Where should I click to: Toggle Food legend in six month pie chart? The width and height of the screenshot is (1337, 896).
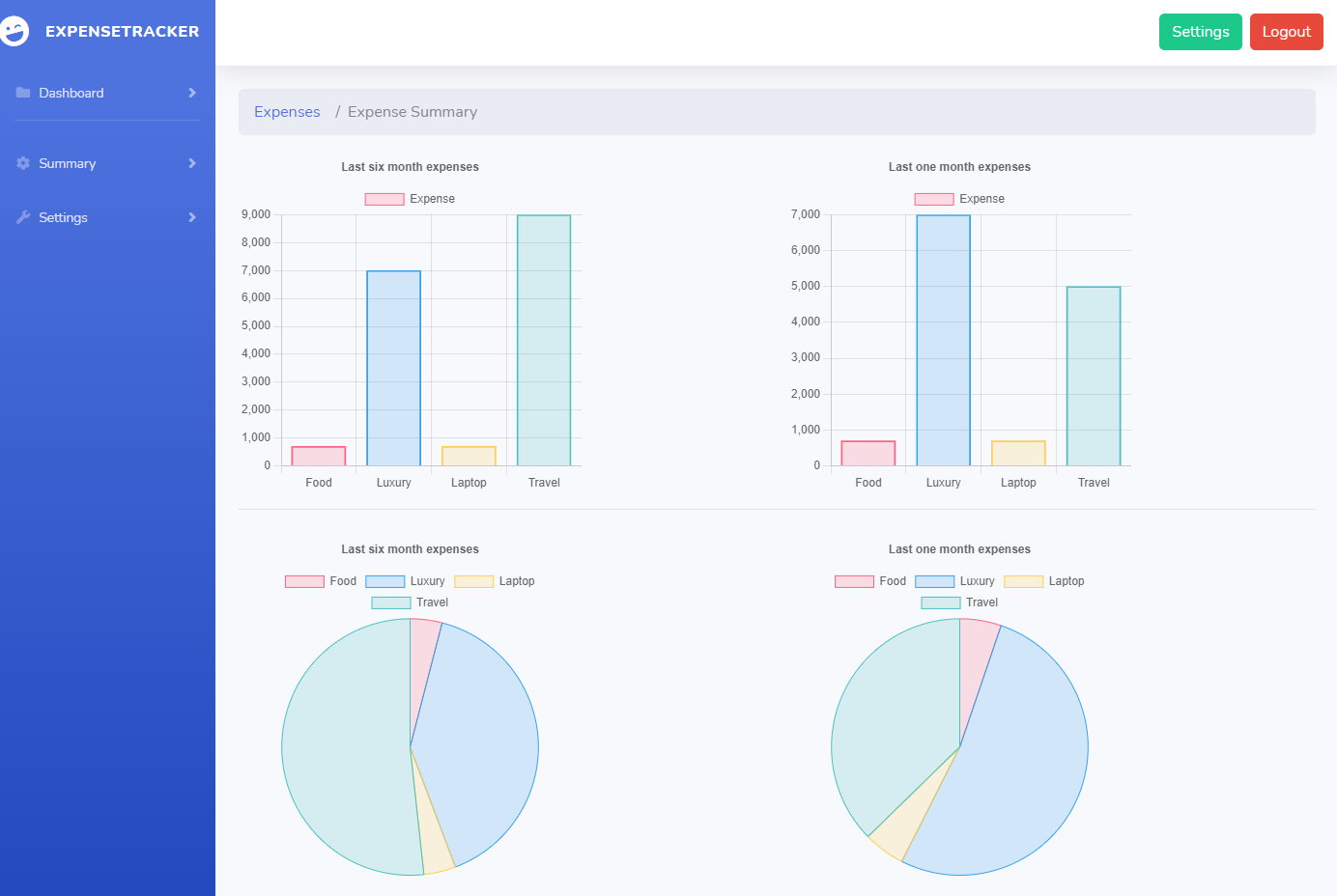[x=321, y=581]
